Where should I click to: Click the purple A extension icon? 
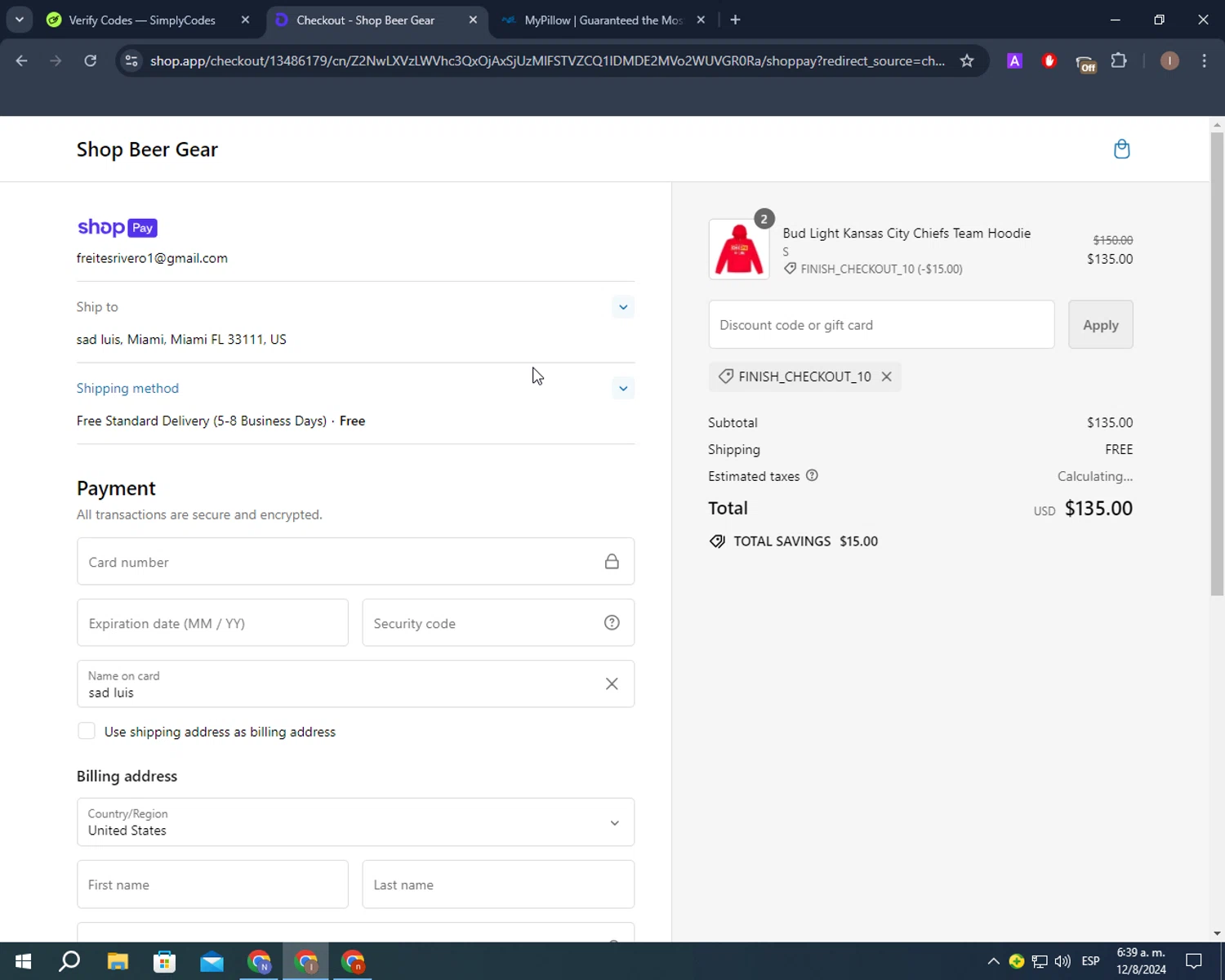click(1014, 61)
